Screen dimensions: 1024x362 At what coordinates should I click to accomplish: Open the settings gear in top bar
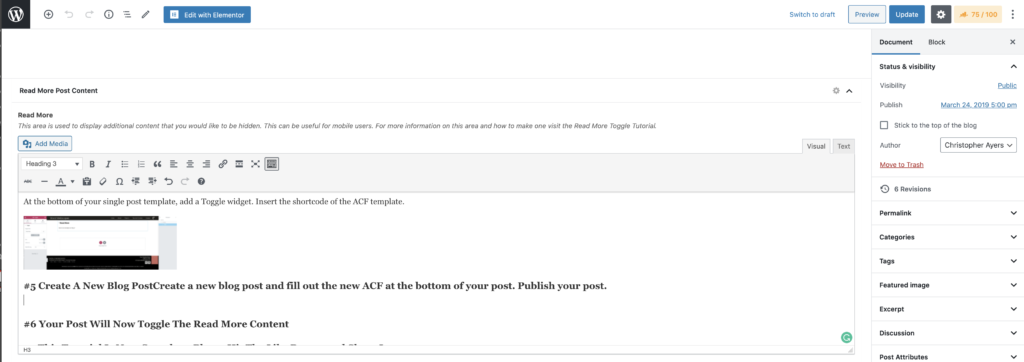pos(940,14)
